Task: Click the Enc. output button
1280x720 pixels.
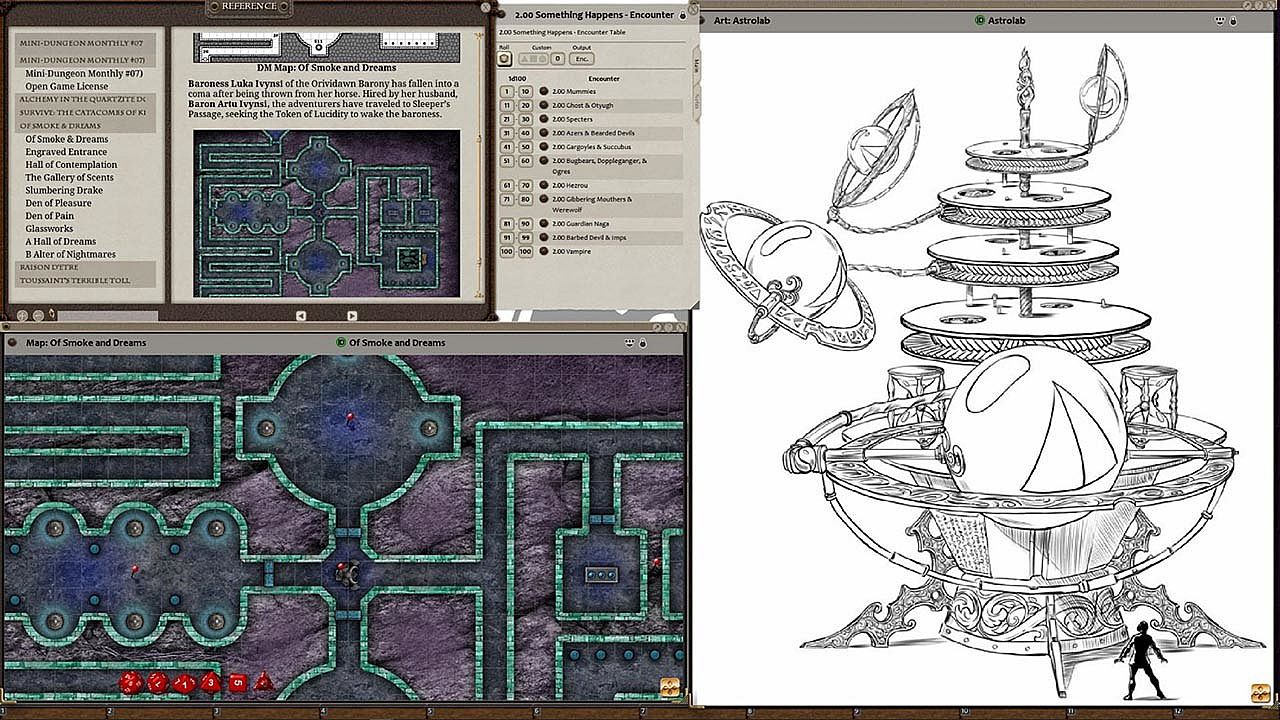Action: 581,59
